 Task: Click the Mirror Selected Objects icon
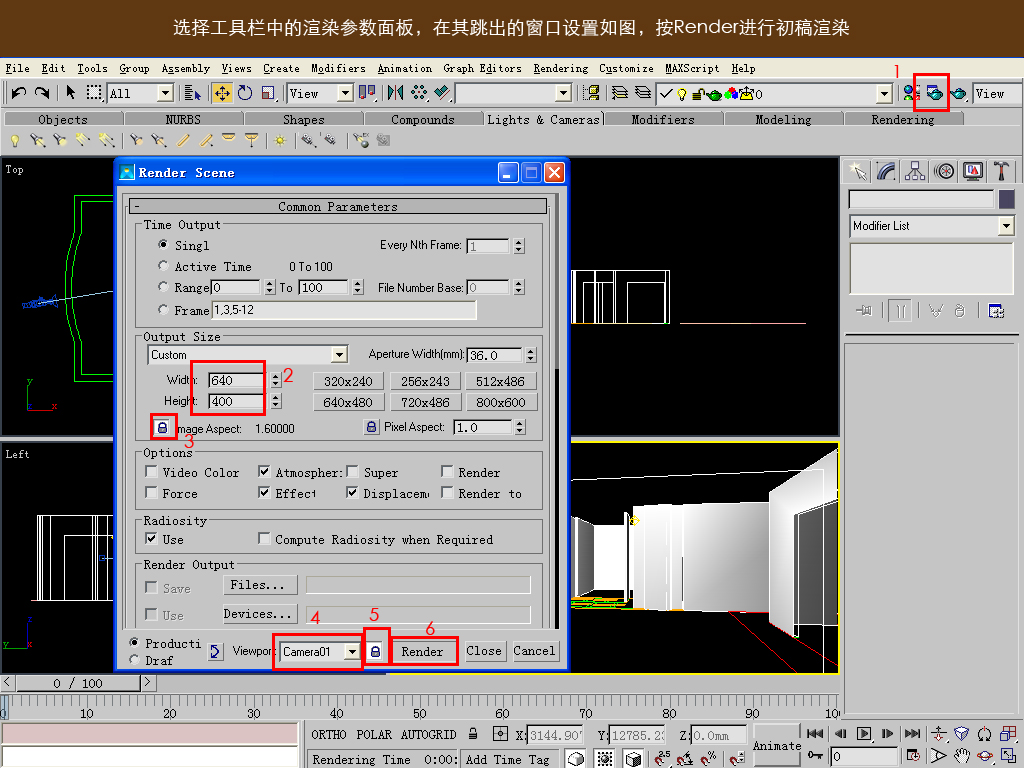(395, 93)
